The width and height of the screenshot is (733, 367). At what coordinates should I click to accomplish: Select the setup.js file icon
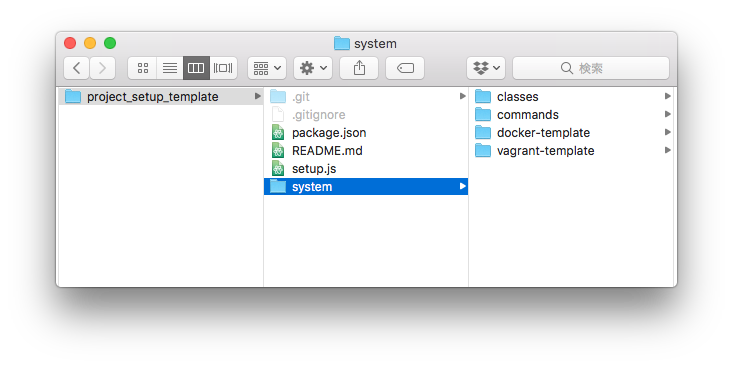pos(278,169)
